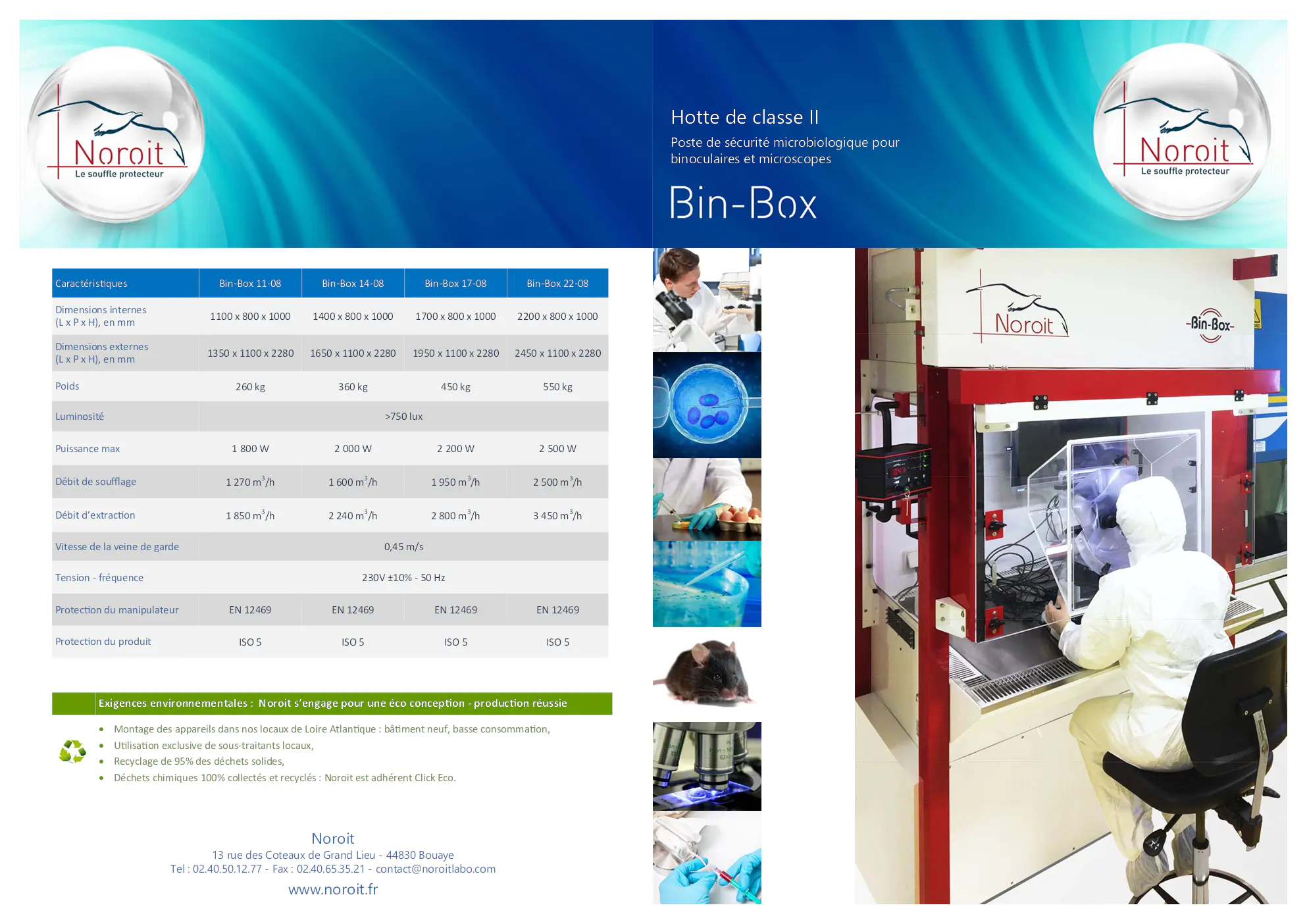Select the "0,45 m/s" value
The height and width of the screenshot is (924, 1307).
click(x=403, y=547)
